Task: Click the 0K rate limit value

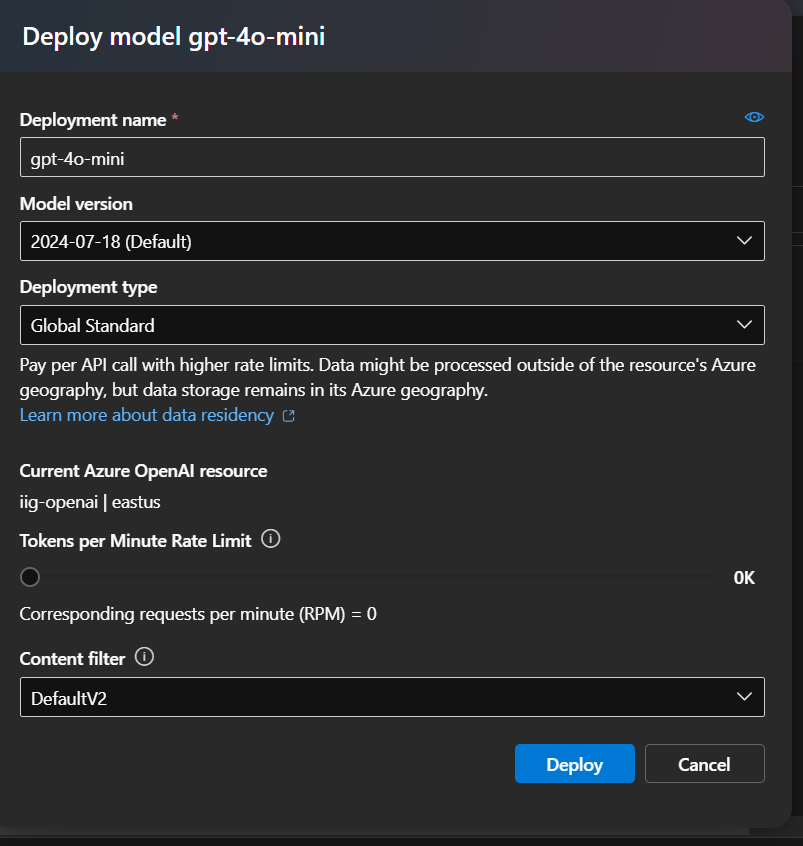Action: point(744,578)
